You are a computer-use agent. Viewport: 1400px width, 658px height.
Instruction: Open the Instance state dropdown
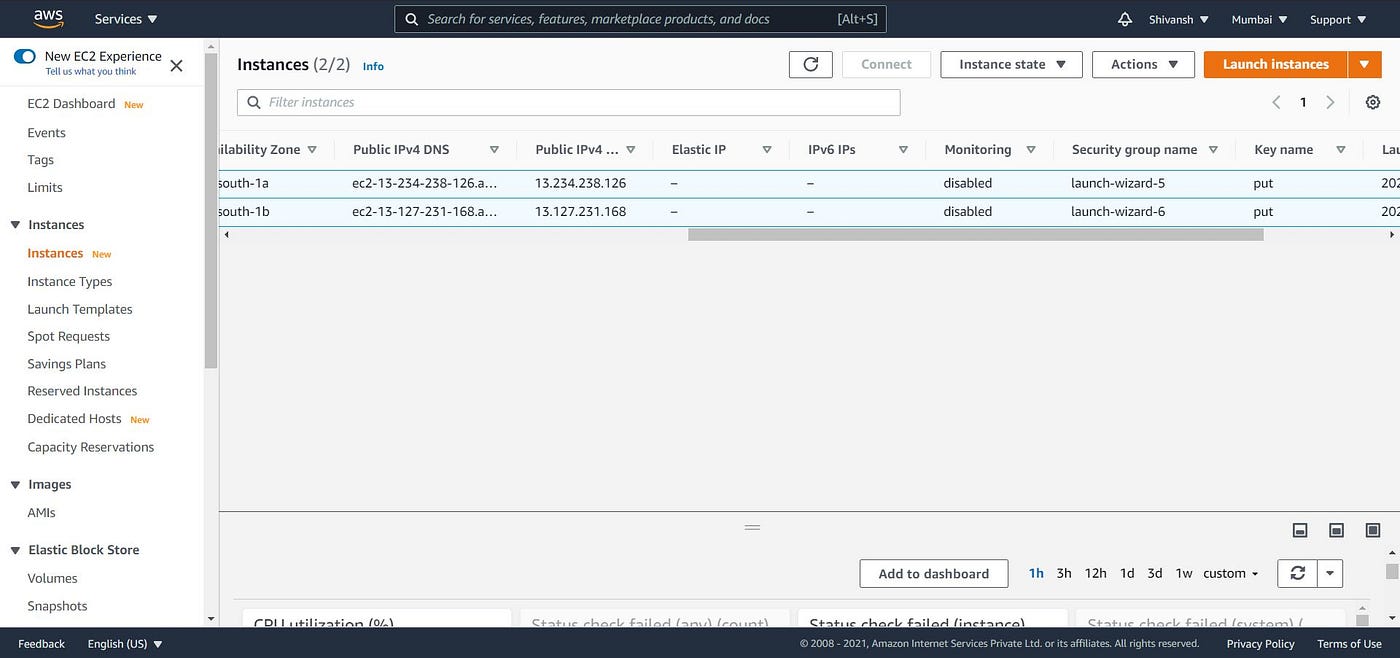click(1011, 64)
